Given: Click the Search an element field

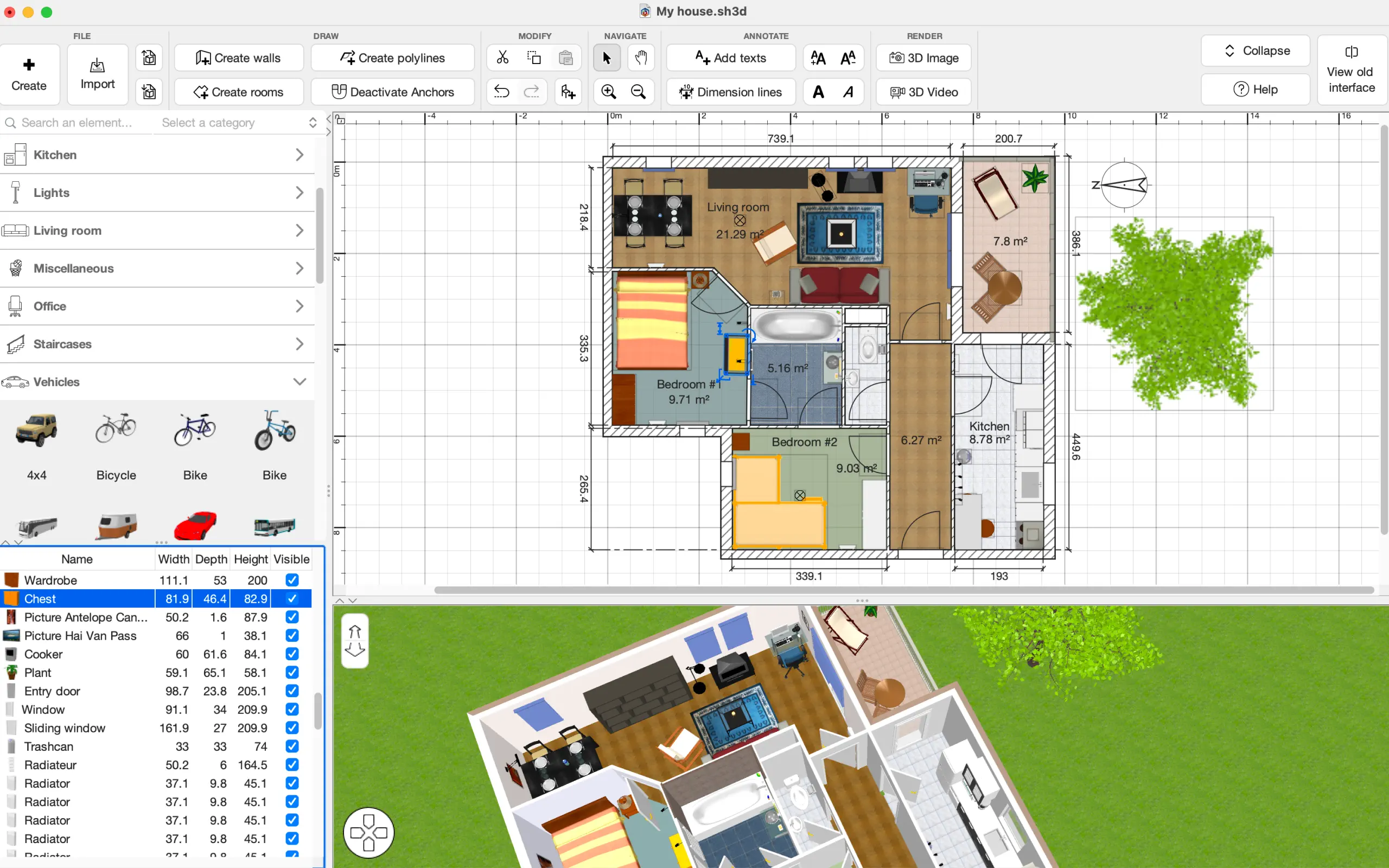Looking at the screenshot, I should tap(77, 123).
